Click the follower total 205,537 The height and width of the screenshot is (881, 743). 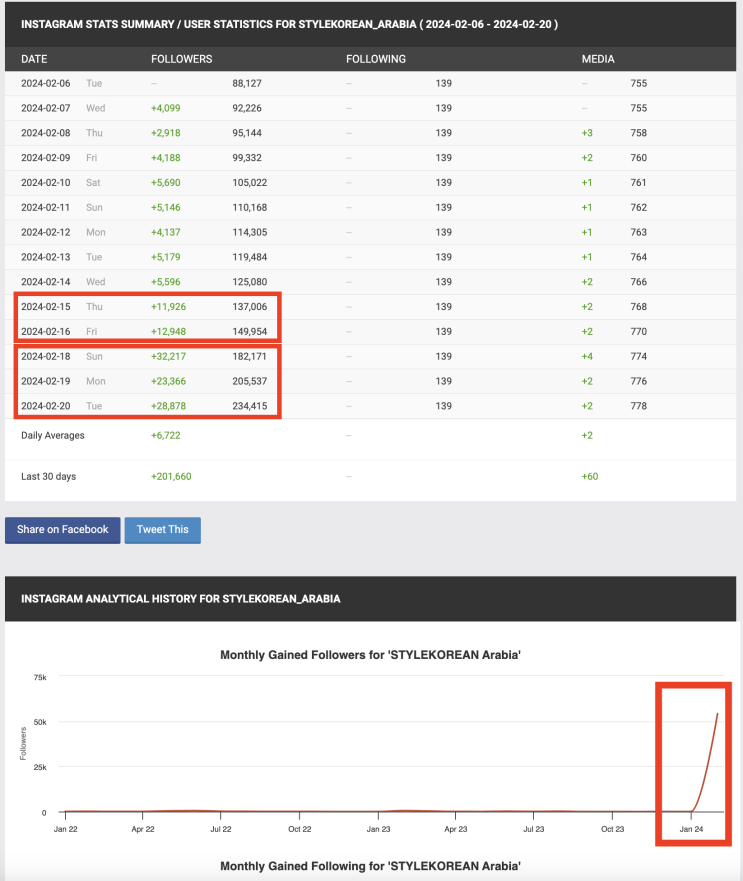click(x=250, y=381)
